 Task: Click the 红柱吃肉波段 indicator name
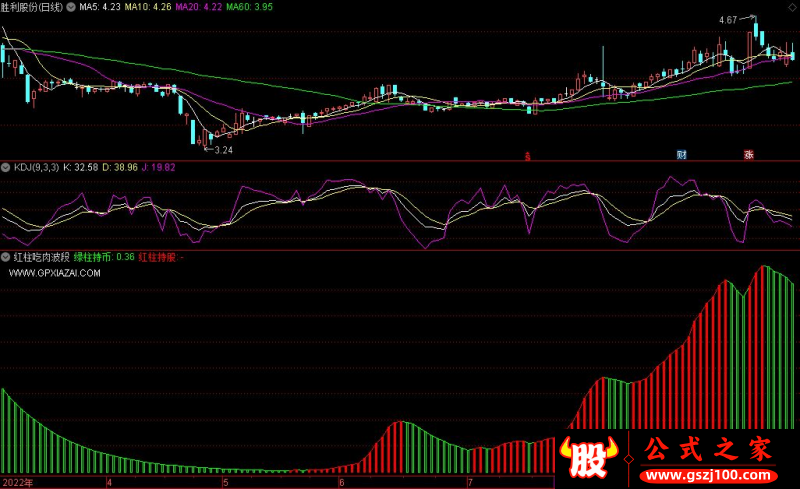point(41,257)
